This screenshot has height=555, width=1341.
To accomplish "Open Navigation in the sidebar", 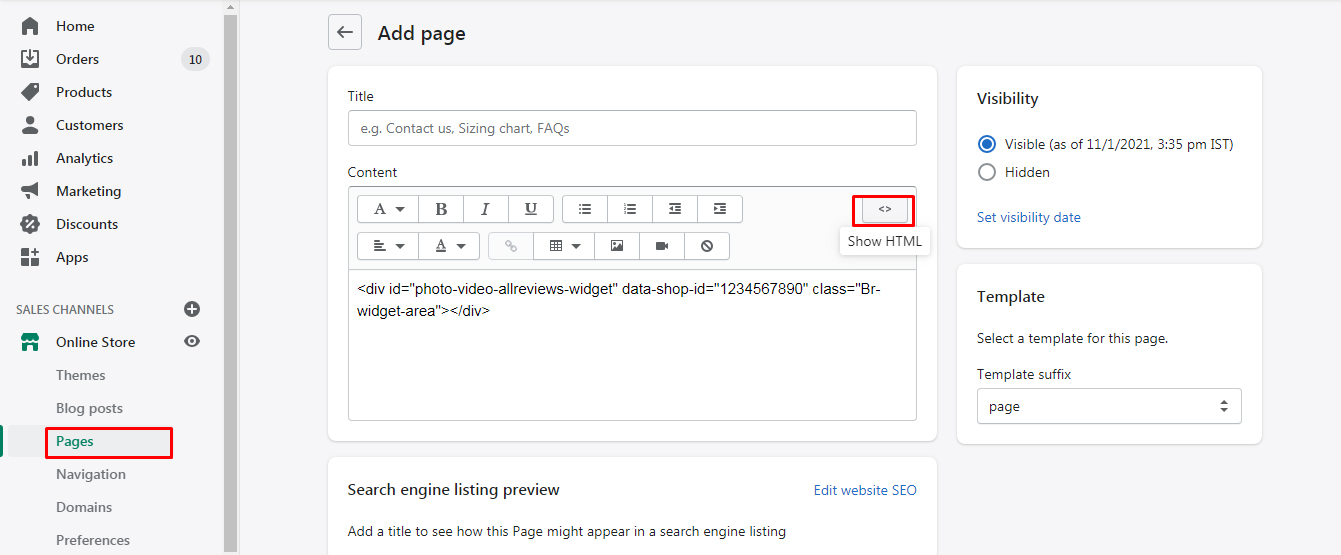I will coord(91,474).
